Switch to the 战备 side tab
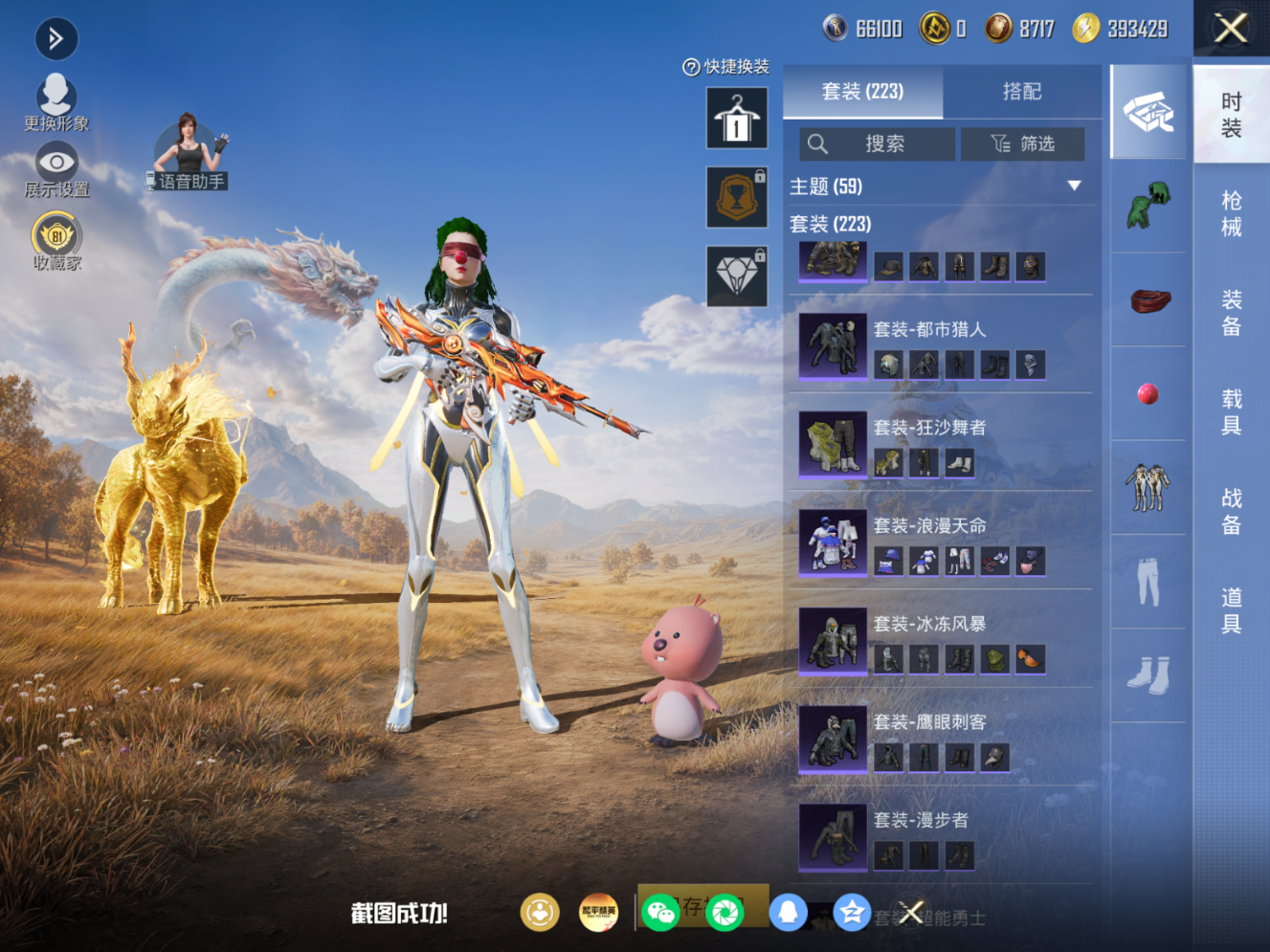1270x952 pixels. tap(1232, 511)
